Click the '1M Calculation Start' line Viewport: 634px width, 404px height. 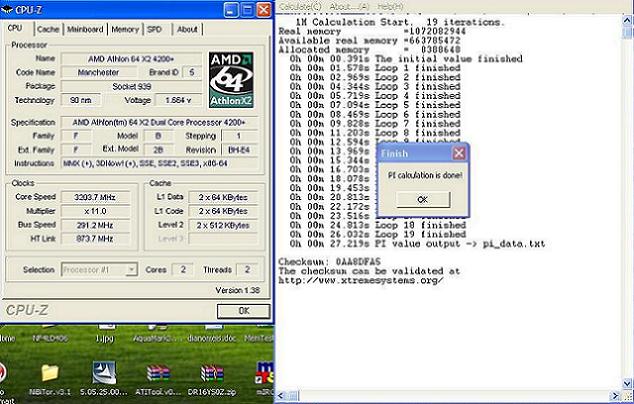[399, 22]
